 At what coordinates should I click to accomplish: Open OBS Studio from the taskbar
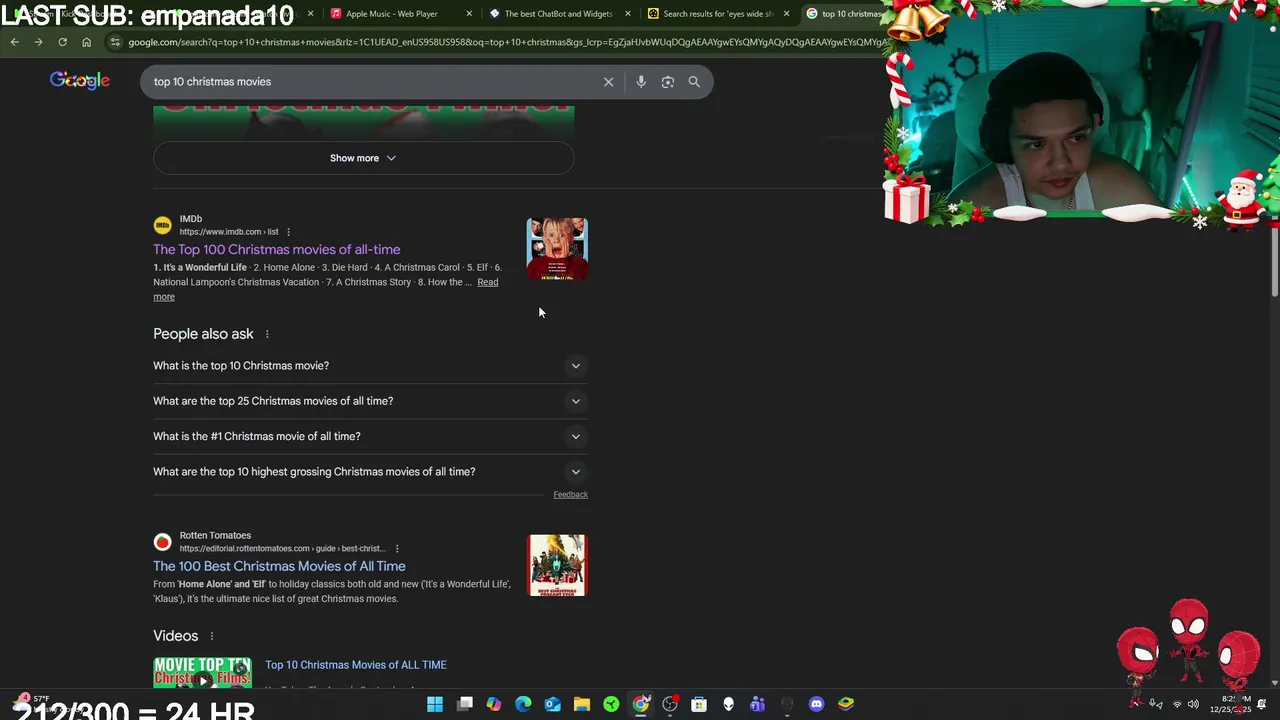coord(670,704)
